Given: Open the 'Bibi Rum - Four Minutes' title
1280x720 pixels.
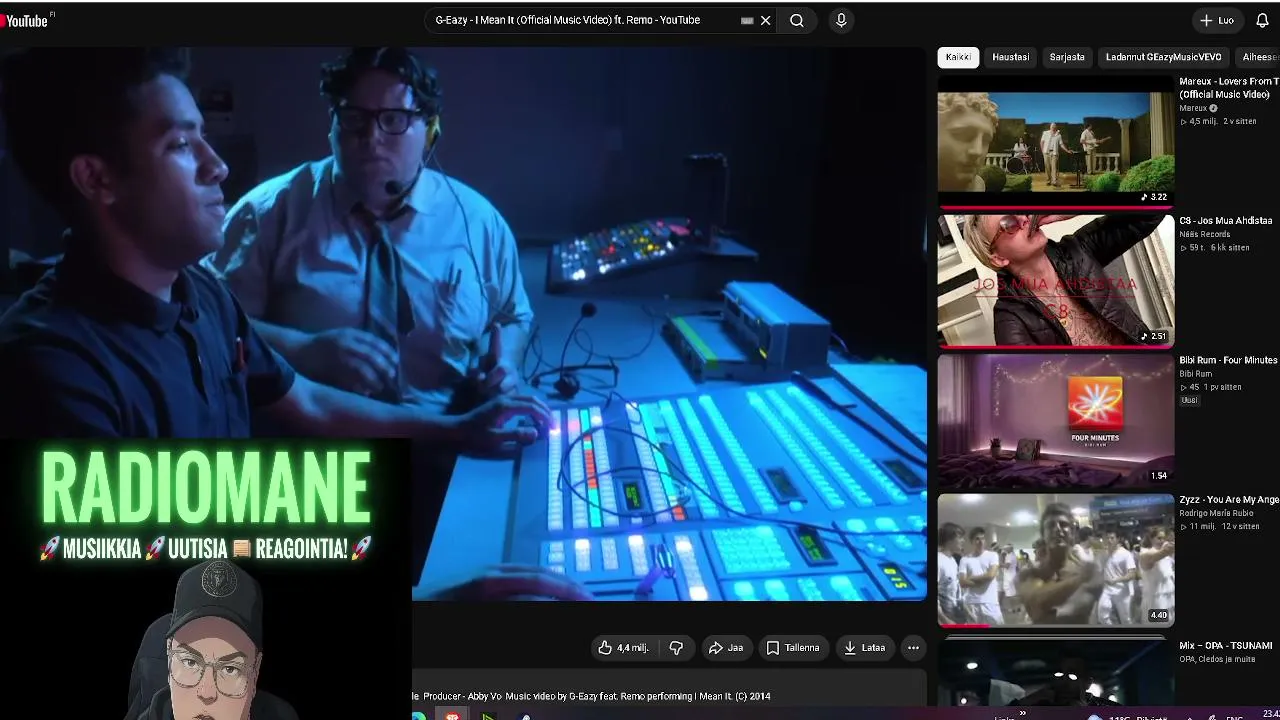Looking at the screenshot, I should 1228,360.
